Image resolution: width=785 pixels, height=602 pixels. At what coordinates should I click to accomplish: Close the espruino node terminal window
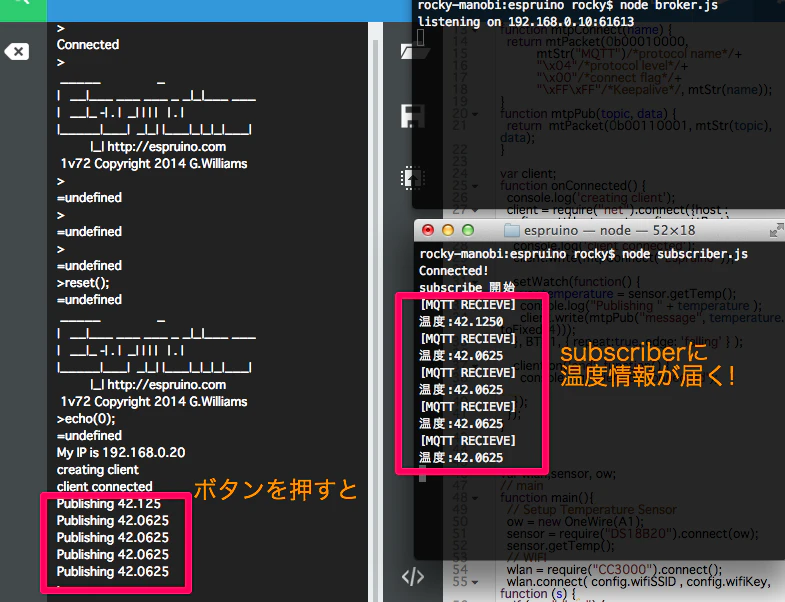(428, 230)
